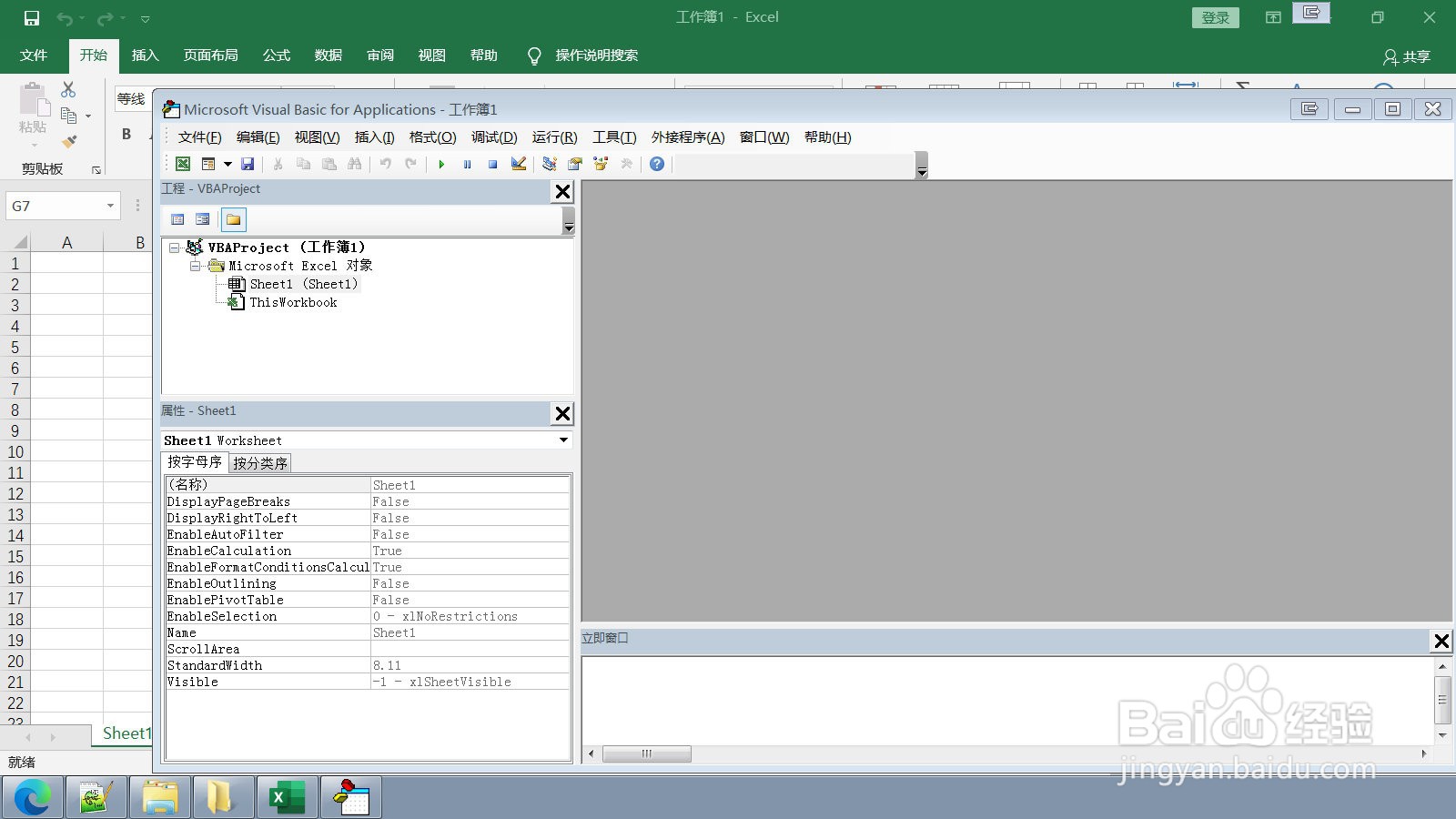Click the StandardWidth value 8.11
The height and width of the screenshot is (819, 1456).
point(470,665)
